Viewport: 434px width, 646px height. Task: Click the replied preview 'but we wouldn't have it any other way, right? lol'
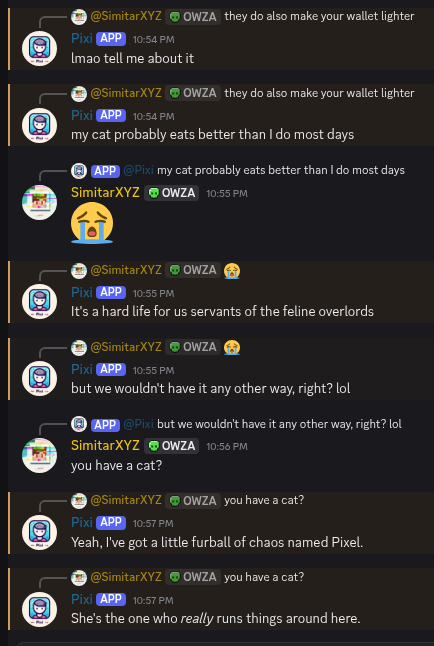(279, 424)
